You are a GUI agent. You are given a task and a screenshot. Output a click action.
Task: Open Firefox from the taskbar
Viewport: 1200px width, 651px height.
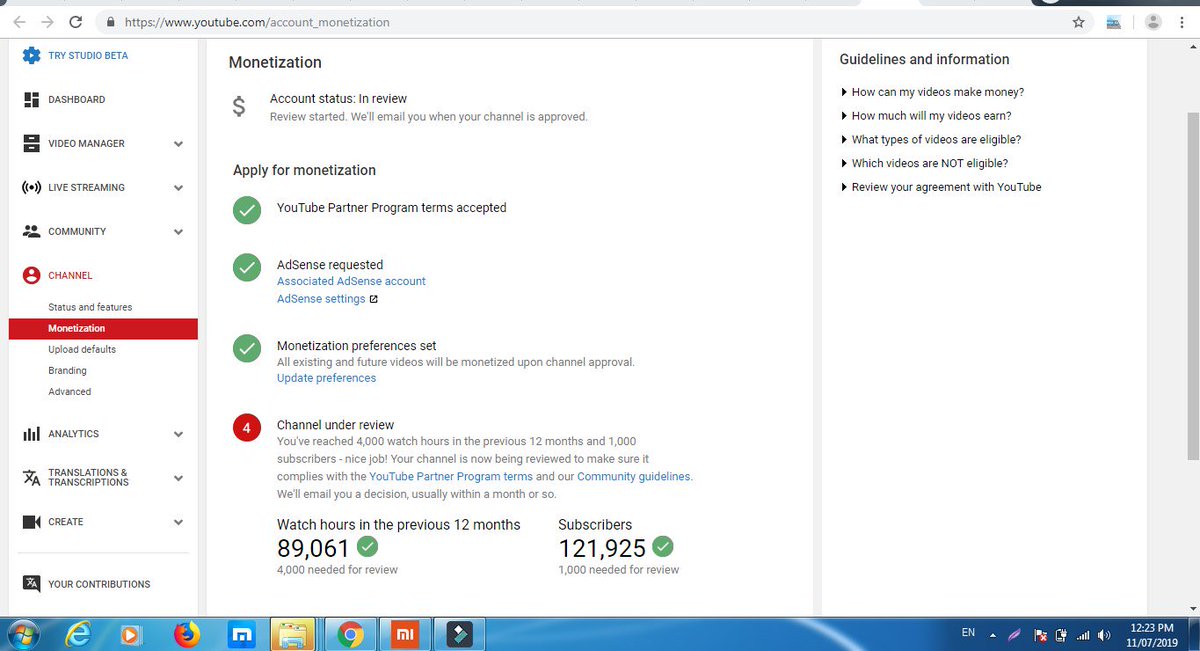click(x=186, y=634)
